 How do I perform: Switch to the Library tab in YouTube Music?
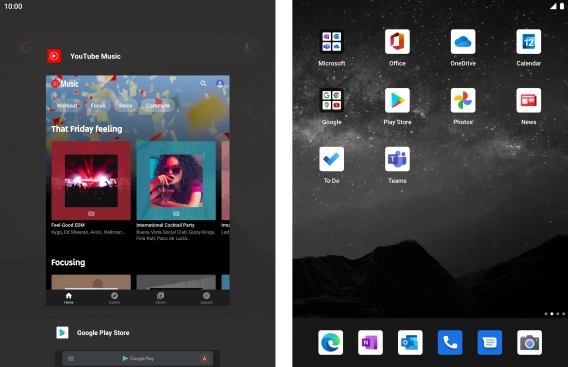point(160,298)
